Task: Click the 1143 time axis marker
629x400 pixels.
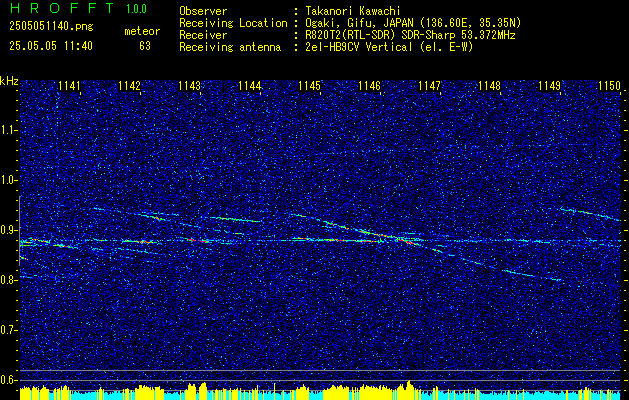Action: pyautogui.click(x=189, y=86)
